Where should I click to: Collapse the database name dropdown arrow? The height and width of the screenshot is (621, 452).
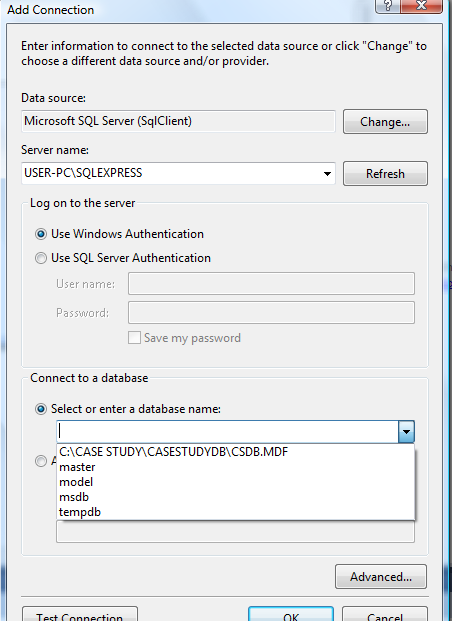click(406, 432)
